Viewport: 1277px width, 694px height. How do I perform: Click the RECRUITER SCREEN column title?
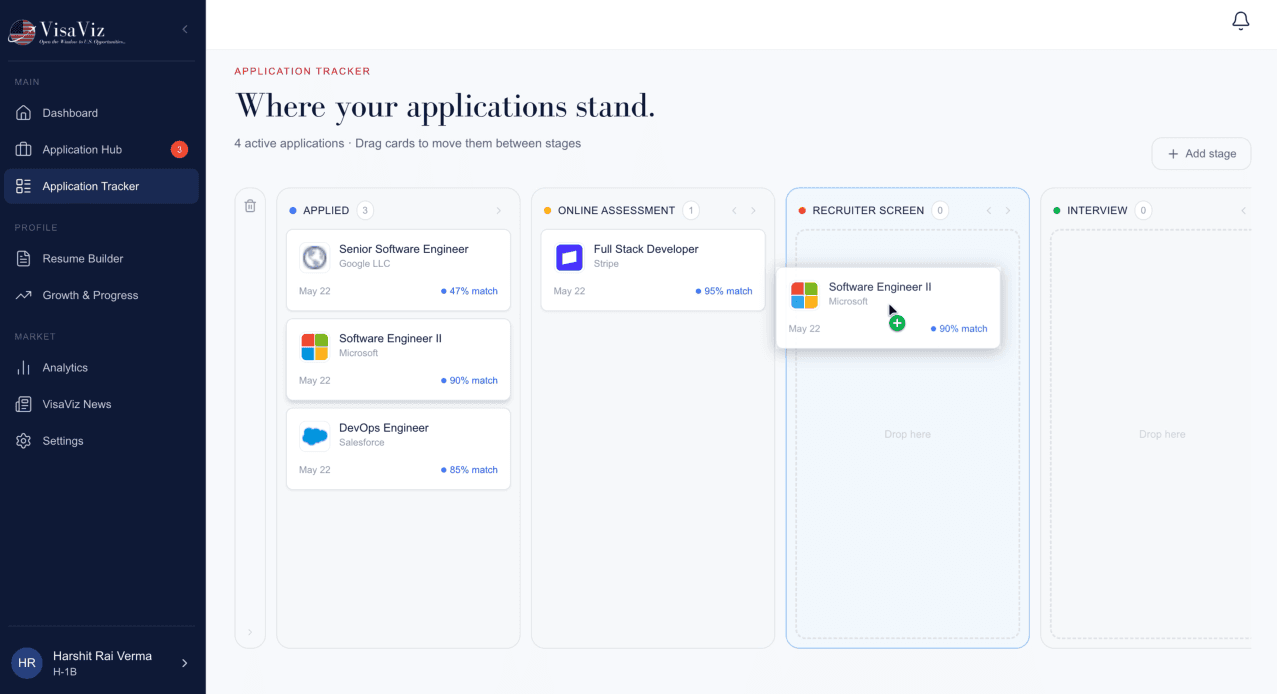point(868,211)
